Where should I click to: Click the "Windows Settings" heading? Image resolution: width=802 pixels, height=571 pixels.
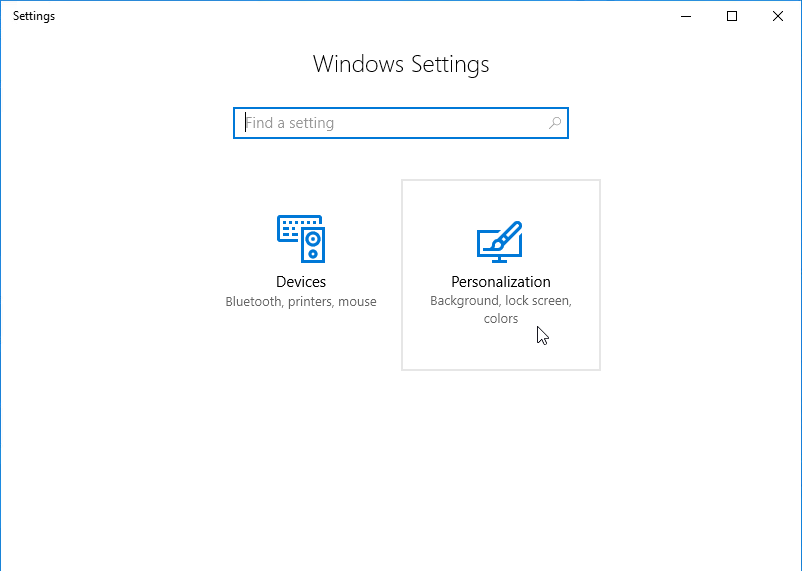click(401, 64)
